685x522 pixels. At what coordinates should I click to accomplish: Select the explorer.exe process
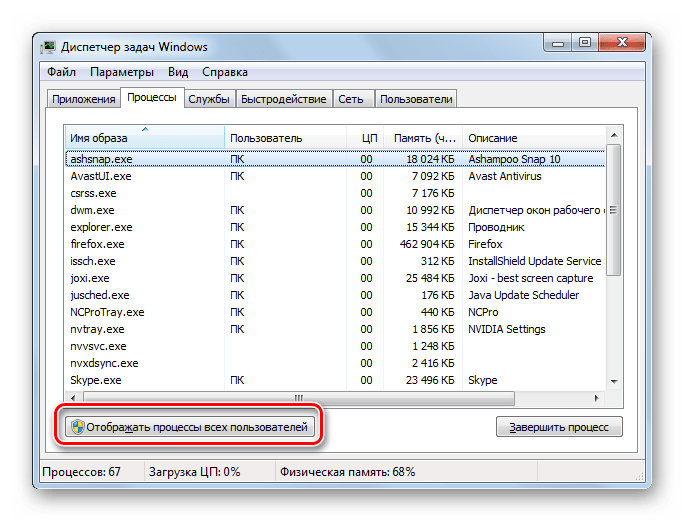point(335,227)
